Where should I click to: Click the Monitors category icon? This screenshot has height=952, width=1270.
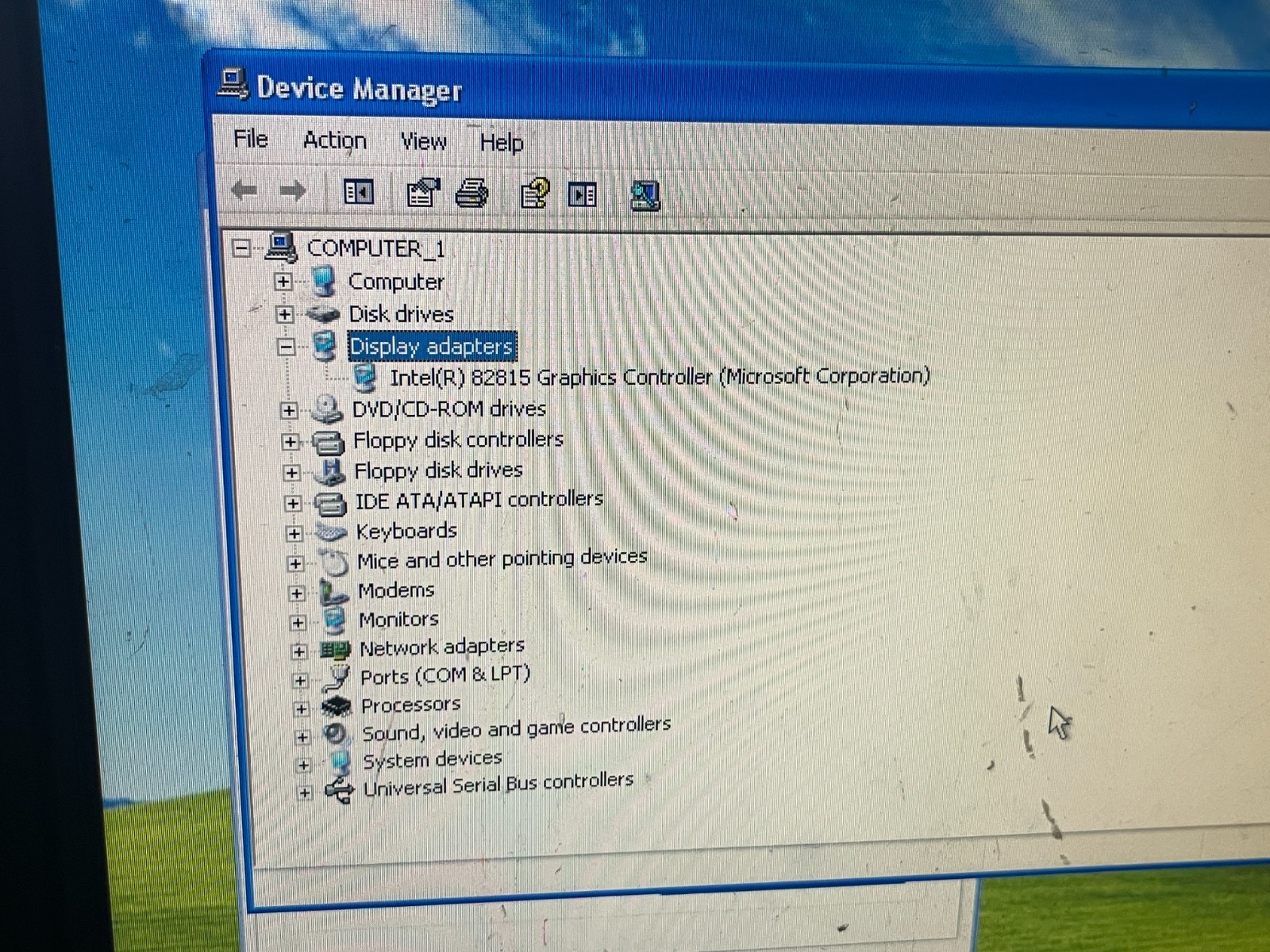click(x=335, y=621)
